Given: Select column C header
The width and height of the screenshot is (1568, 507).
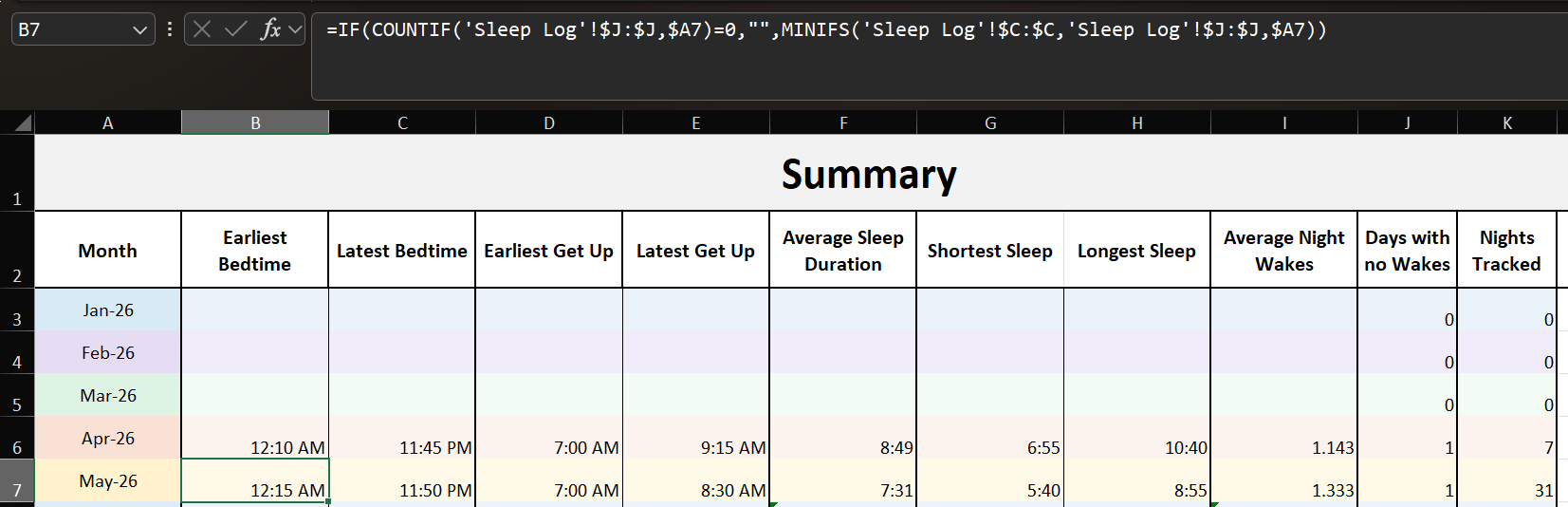Looking at the screenshot, I should pyautogui.click(x=402, y=122).
